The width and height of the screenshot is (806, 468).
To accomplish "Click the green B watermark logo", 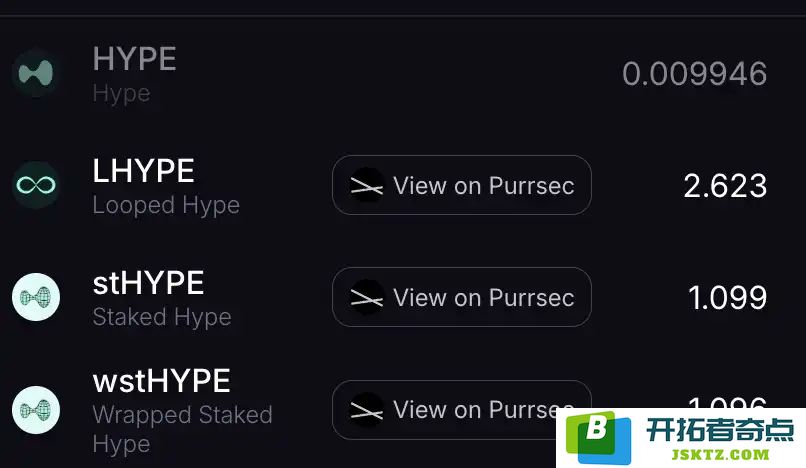I will point(599,438).
